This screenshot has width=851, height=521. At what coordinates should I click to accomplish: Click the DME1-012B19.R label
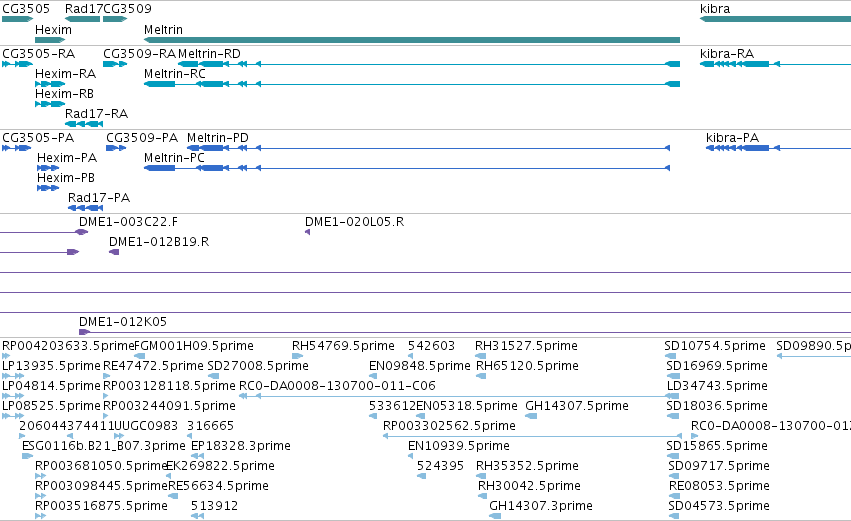pyautogui.click(x=159, y=242)
